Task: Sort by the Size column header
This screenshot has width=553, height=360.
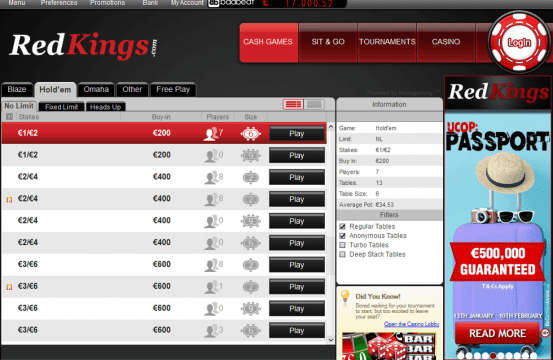Action: click(x=251, y=117)
